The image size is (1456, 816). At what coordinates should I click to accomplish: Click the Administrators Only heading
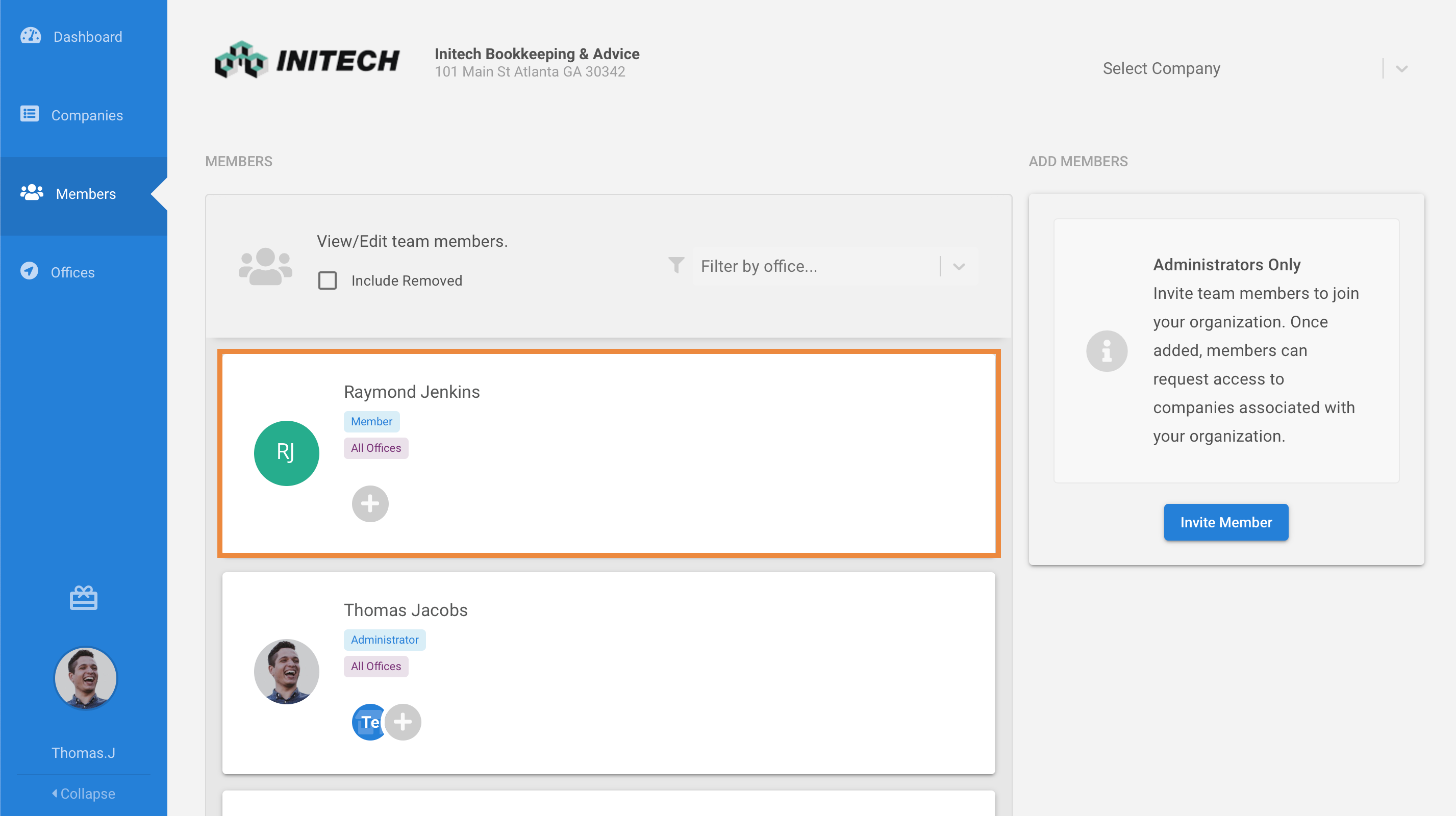[x=1226, y=265]
